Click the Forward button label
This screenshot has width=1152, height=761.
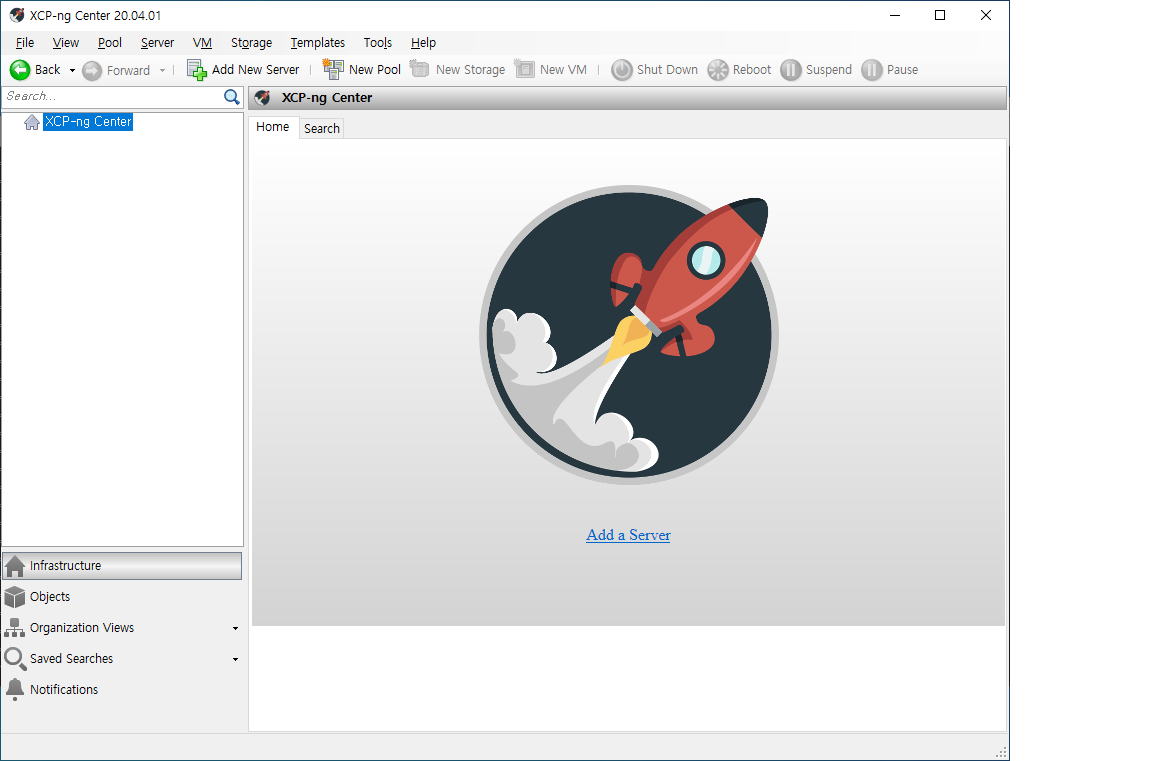click(129, 71)
